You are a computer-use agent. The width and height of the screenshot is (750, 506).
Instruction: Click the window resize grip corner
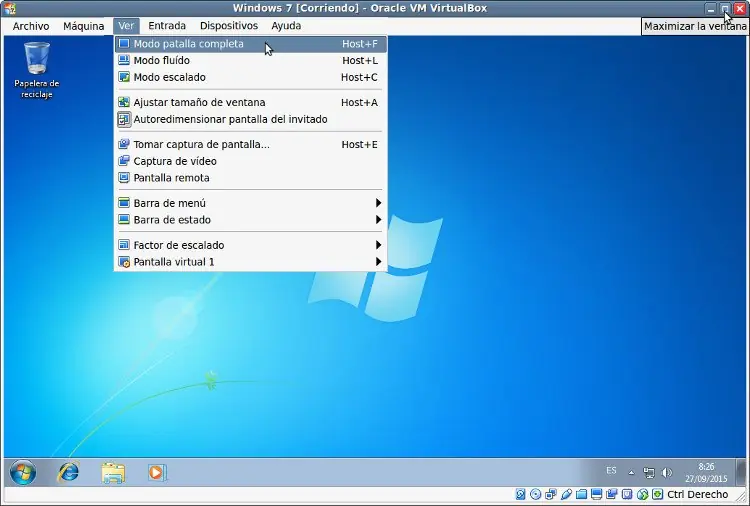(x=740, y=496)
